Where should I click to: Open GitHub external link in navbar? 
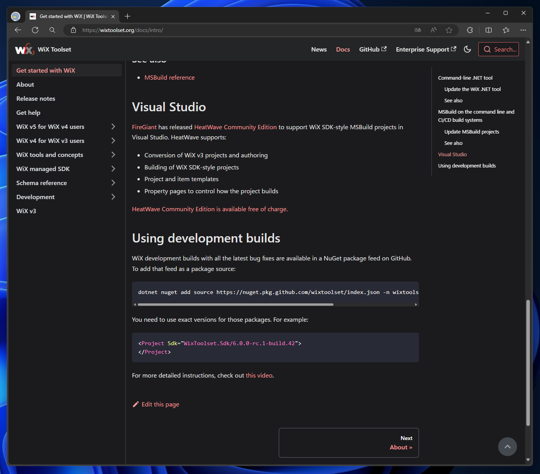373,50
